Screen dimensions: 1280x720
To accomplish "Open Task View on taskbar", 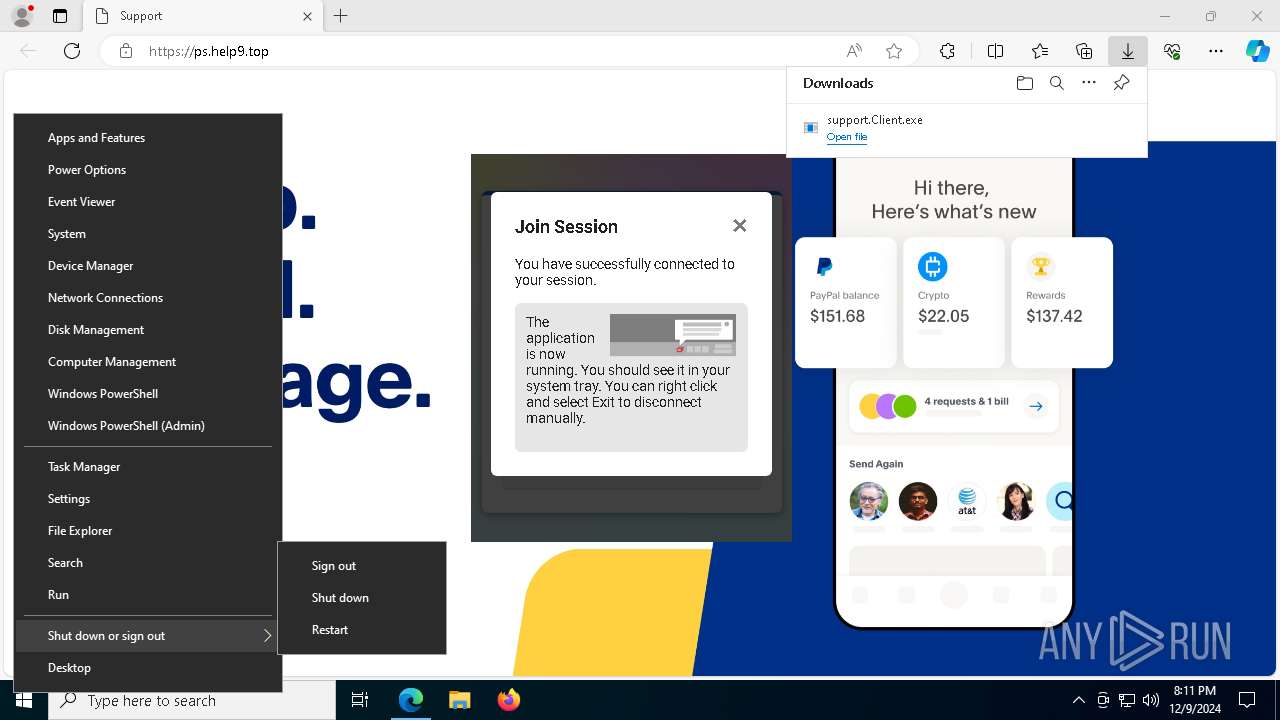I will click(x=360, y=700).
